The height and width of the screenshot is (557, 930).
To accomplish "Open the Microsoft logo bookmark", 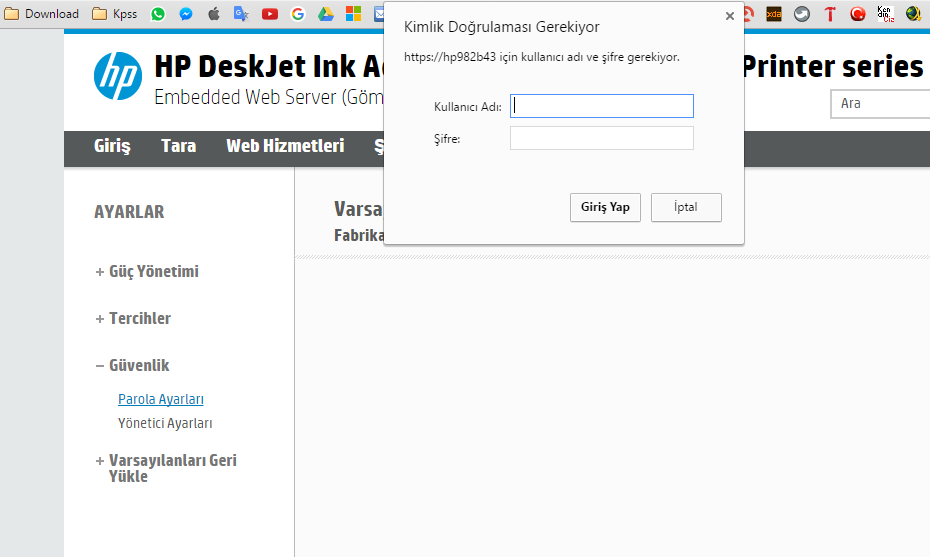I will point(353,14).
